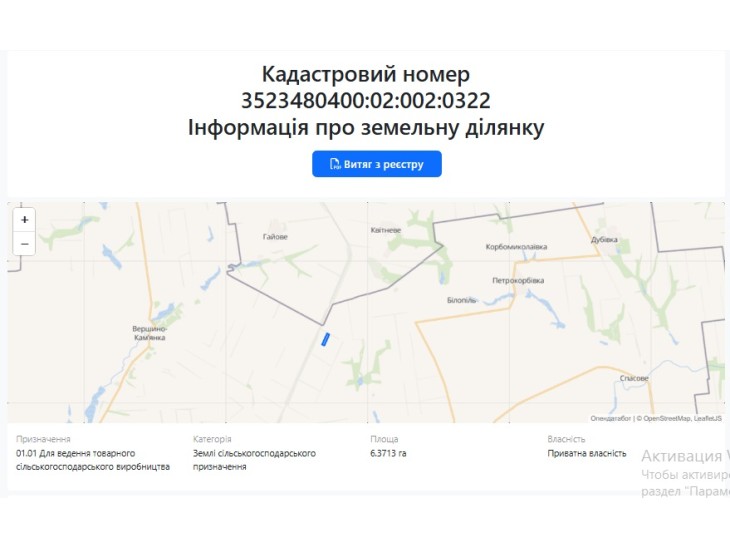Viewport: 730px width, 547px height.
Task: Download the Витяг з реєстру extract
Action: (377, 164)
